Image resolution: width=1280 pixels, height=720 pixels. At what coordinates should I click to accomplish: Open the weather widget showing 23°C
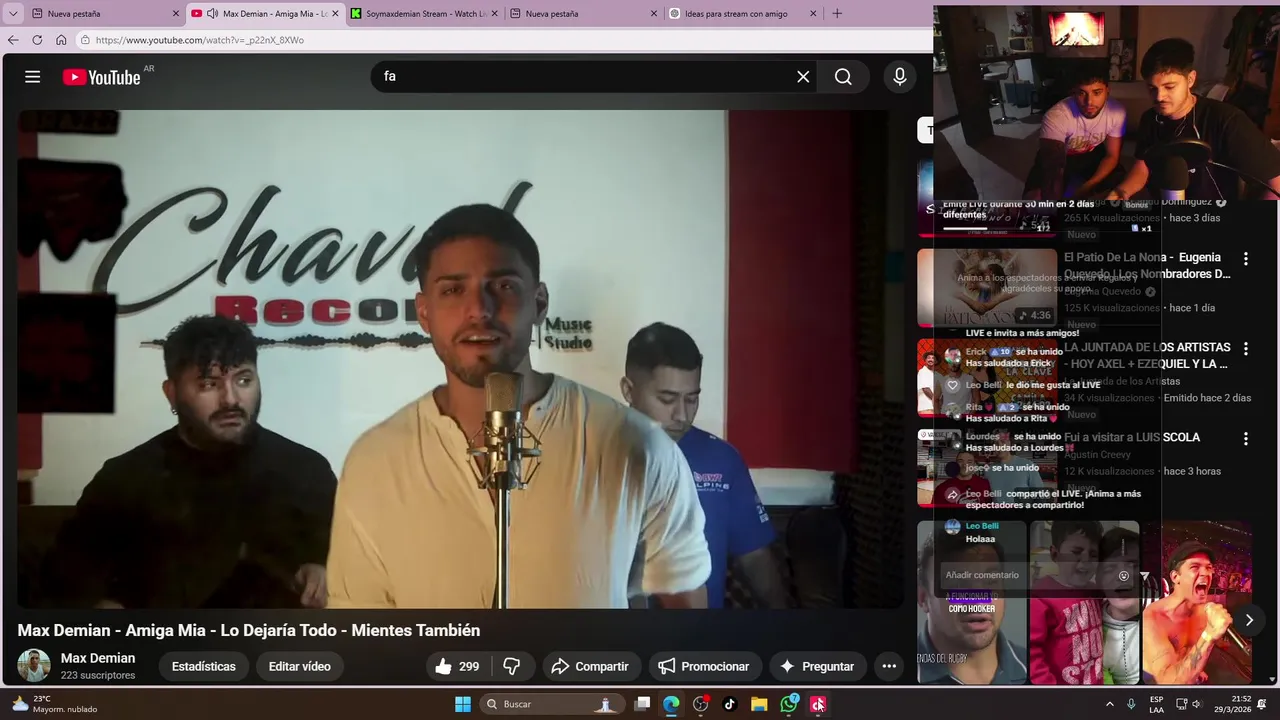(x=55, y=704)
